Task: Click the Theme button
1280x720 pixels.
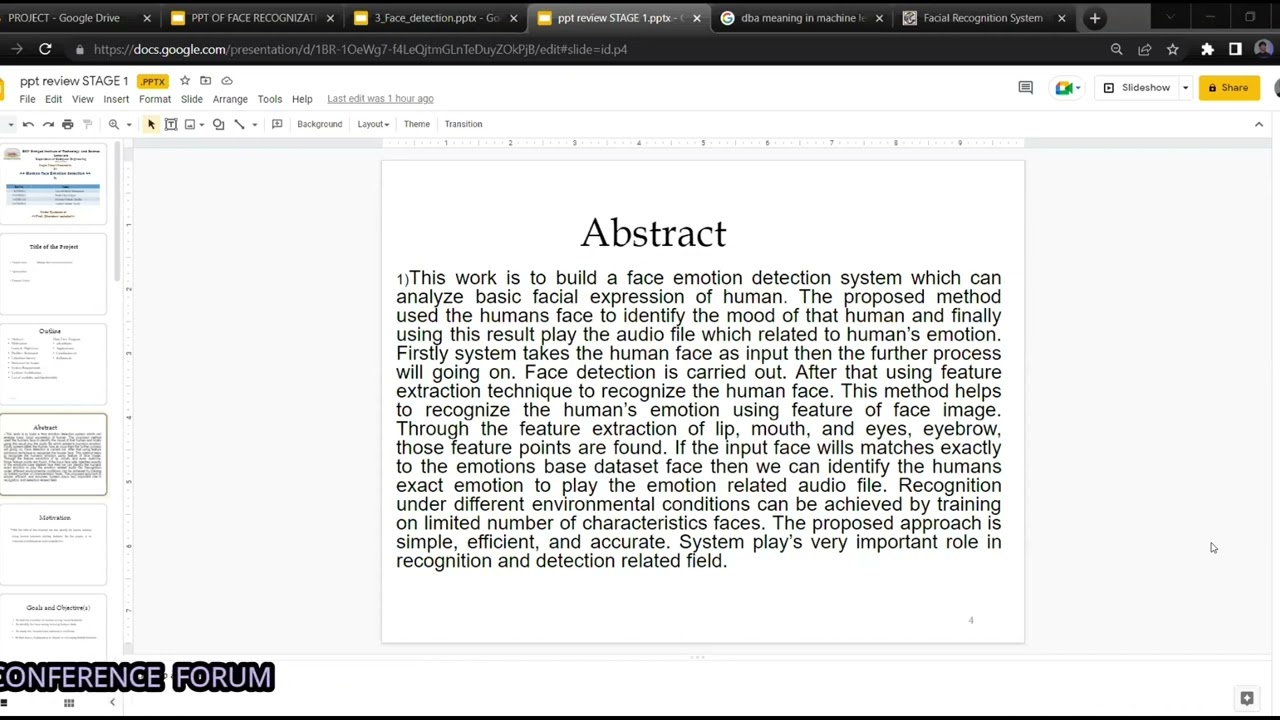Action: [x=417, y=124]
